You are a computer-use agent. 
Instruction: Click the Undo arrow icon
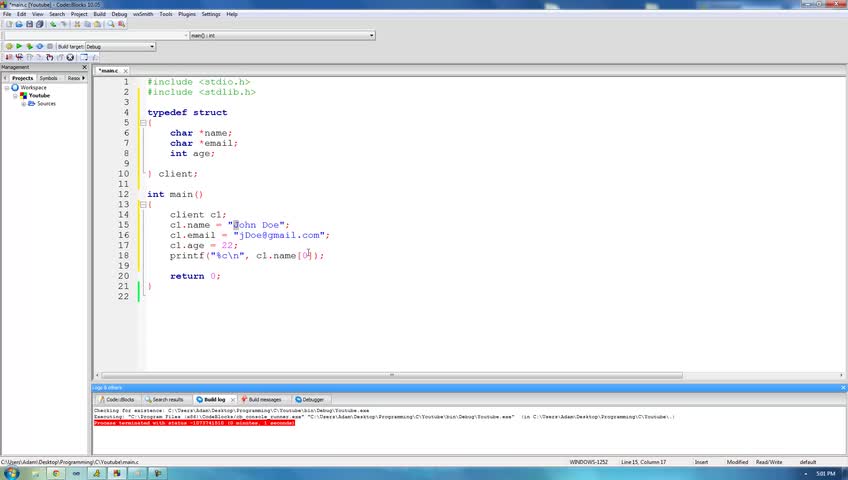click(53, 24)
